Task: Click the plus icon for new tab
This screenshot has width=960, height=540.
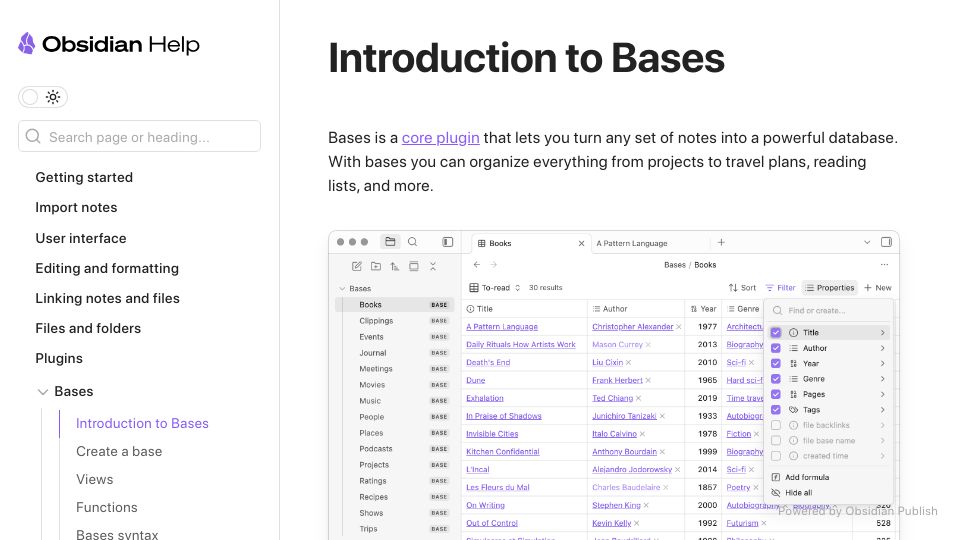Action: pos(721,242)
